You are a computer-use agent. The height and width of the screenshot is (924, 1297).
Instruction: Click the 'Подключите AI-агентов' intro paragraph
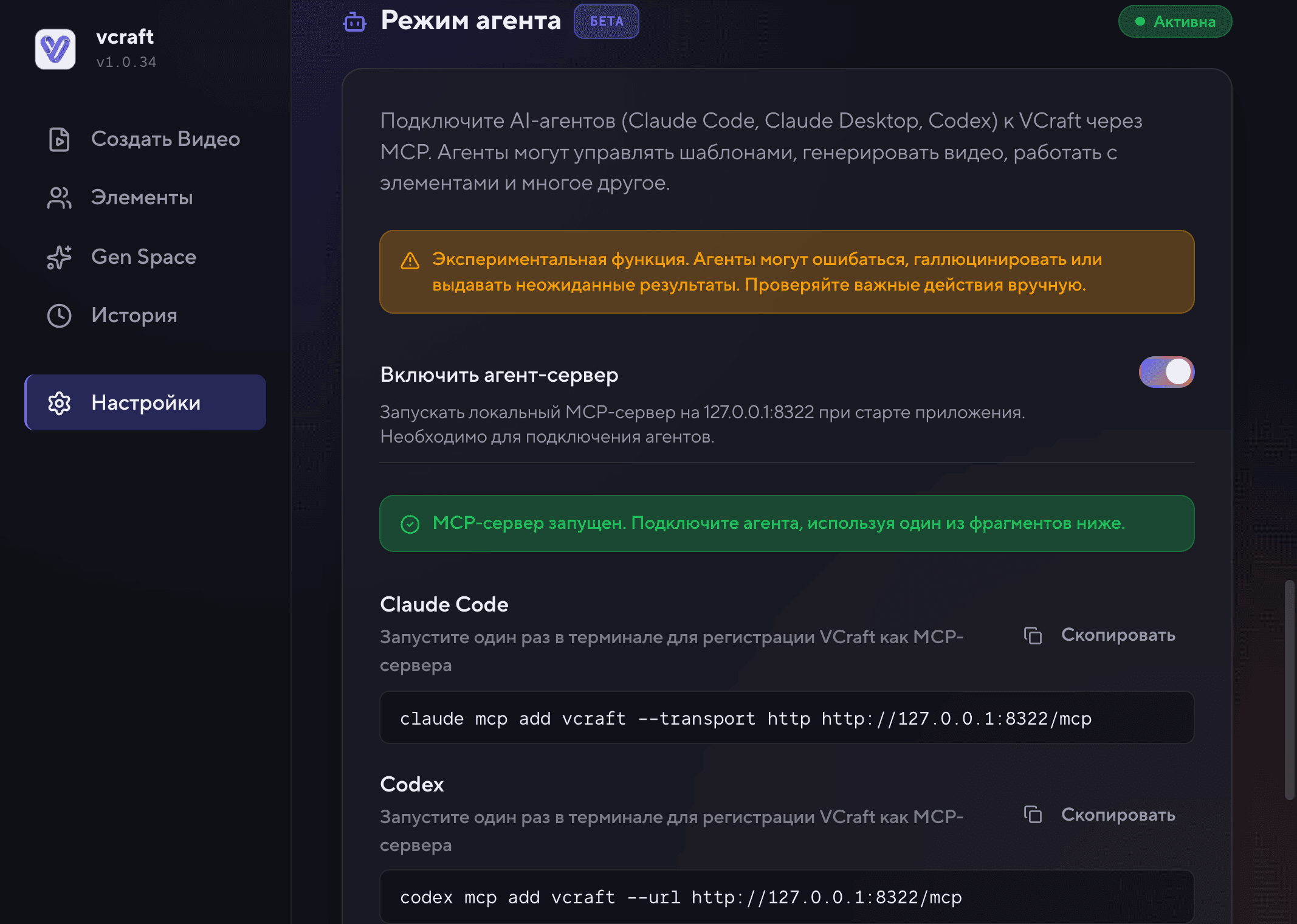[762, 151]
